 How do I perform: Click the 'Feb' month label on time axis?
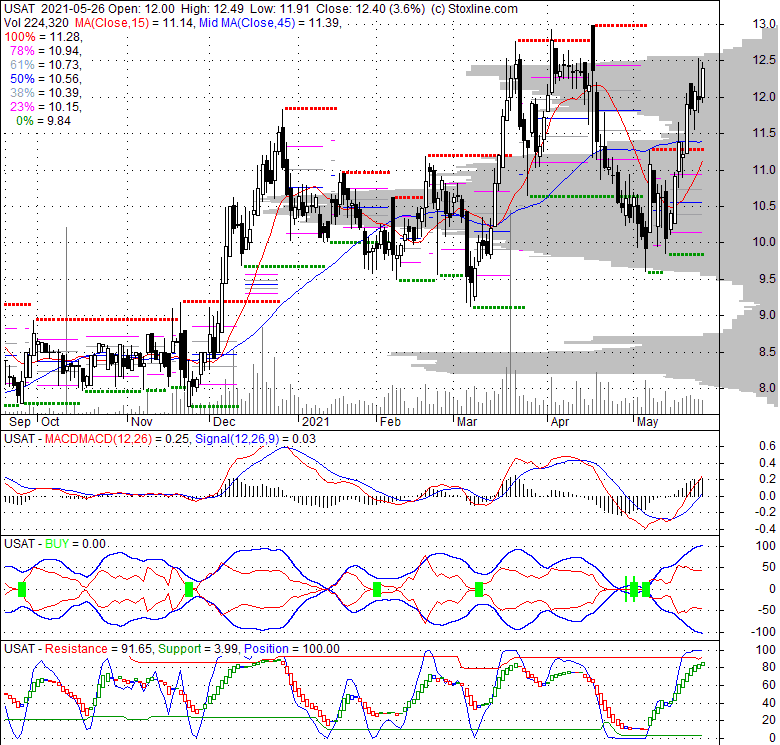tap(390, 422)
